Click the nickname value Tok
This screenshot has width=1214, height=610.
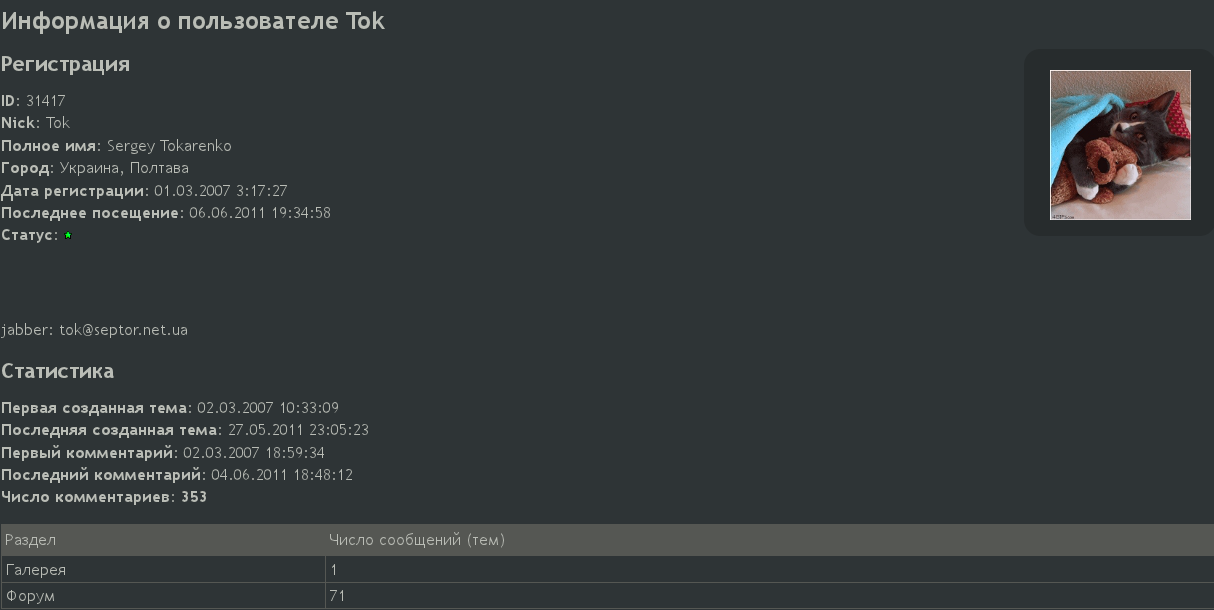tap(58, 123)
